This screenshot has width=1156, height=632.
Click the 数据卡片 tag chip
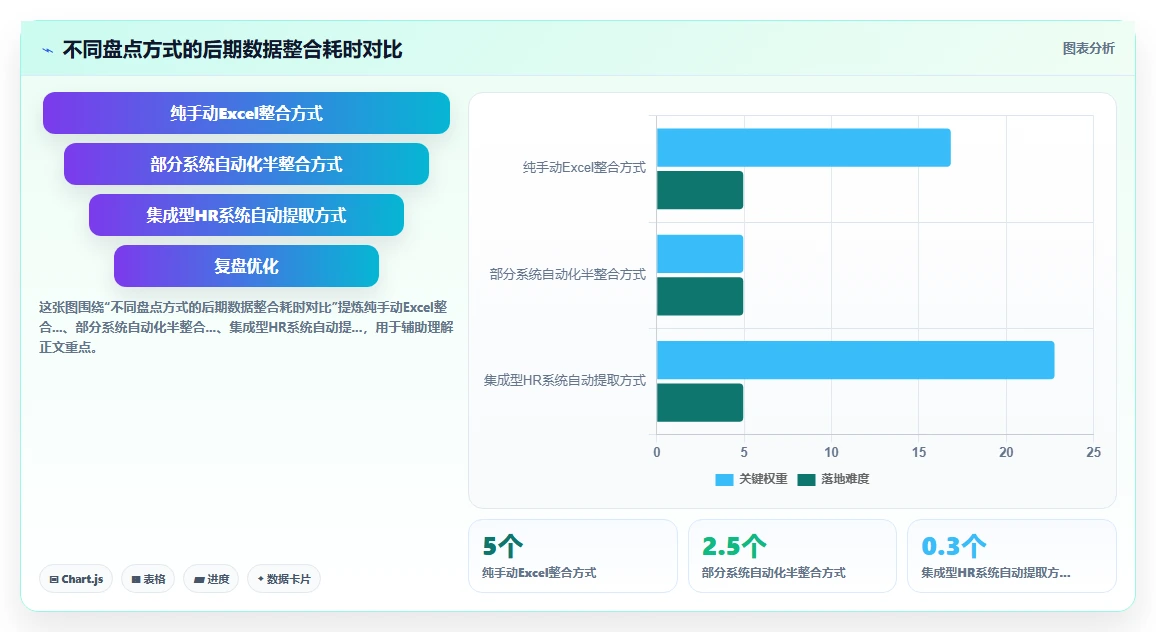[284, 579]
